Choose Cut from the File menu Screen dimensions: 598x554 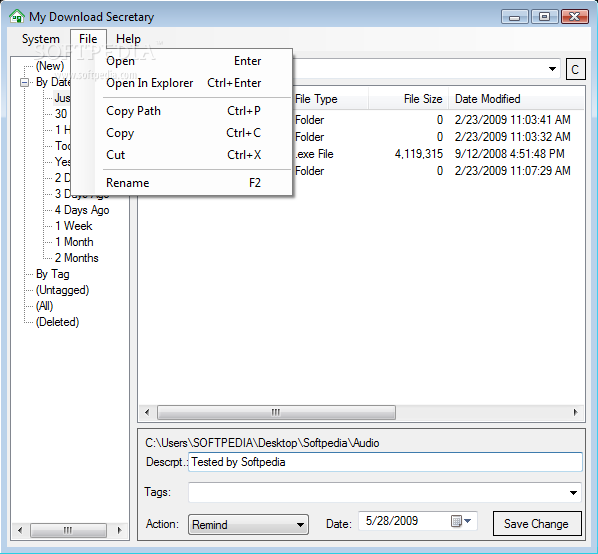coord(183,155)
